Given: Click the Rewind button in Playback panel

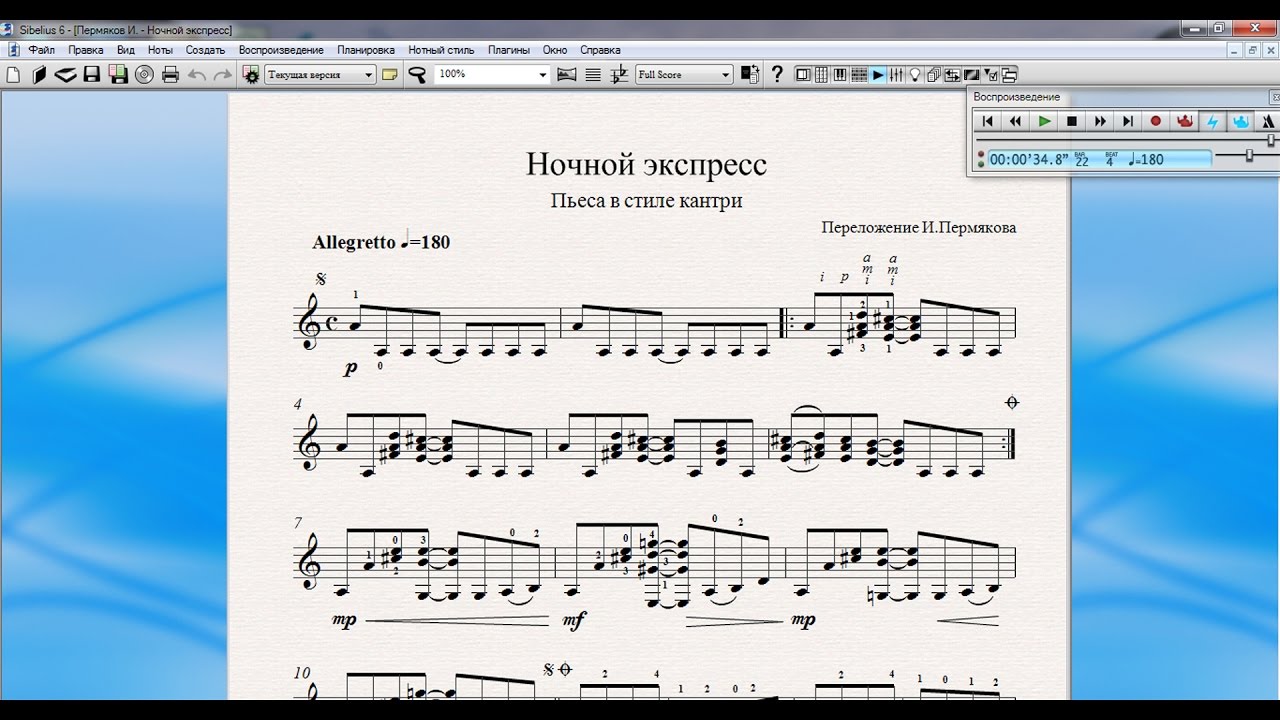Looking at the screenshot, I should [x=1015, y=121].
